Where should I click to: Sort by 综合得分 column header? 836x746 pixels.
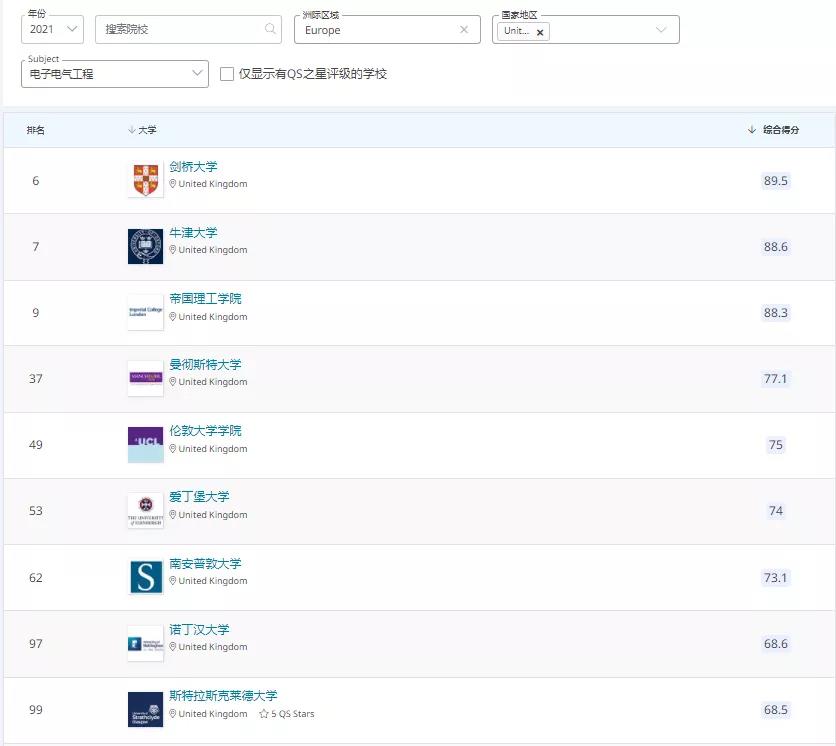(773, 130)
